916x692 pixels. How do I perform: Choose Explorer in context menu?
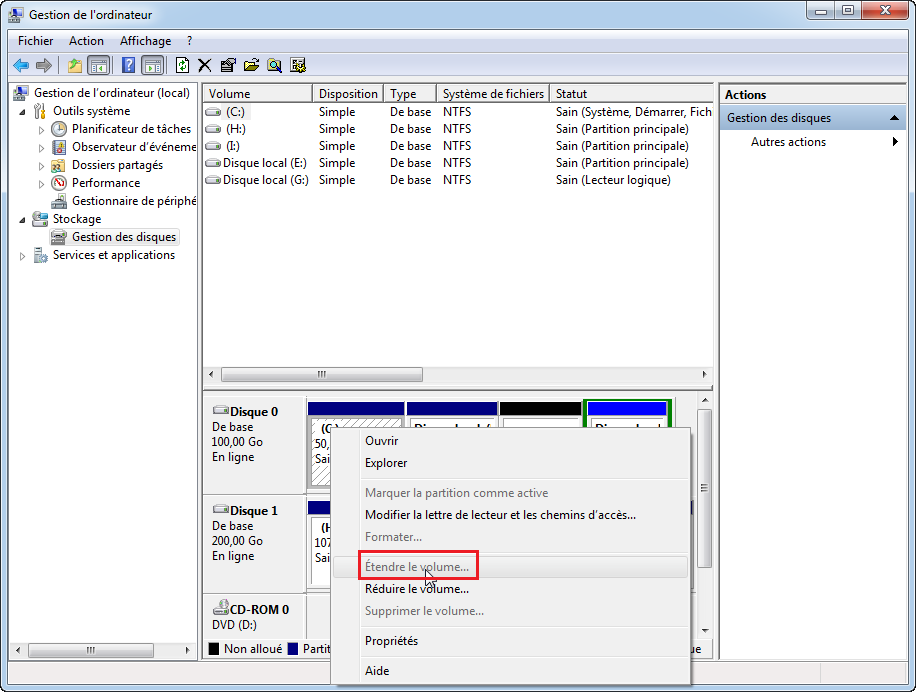pos(510,463)
